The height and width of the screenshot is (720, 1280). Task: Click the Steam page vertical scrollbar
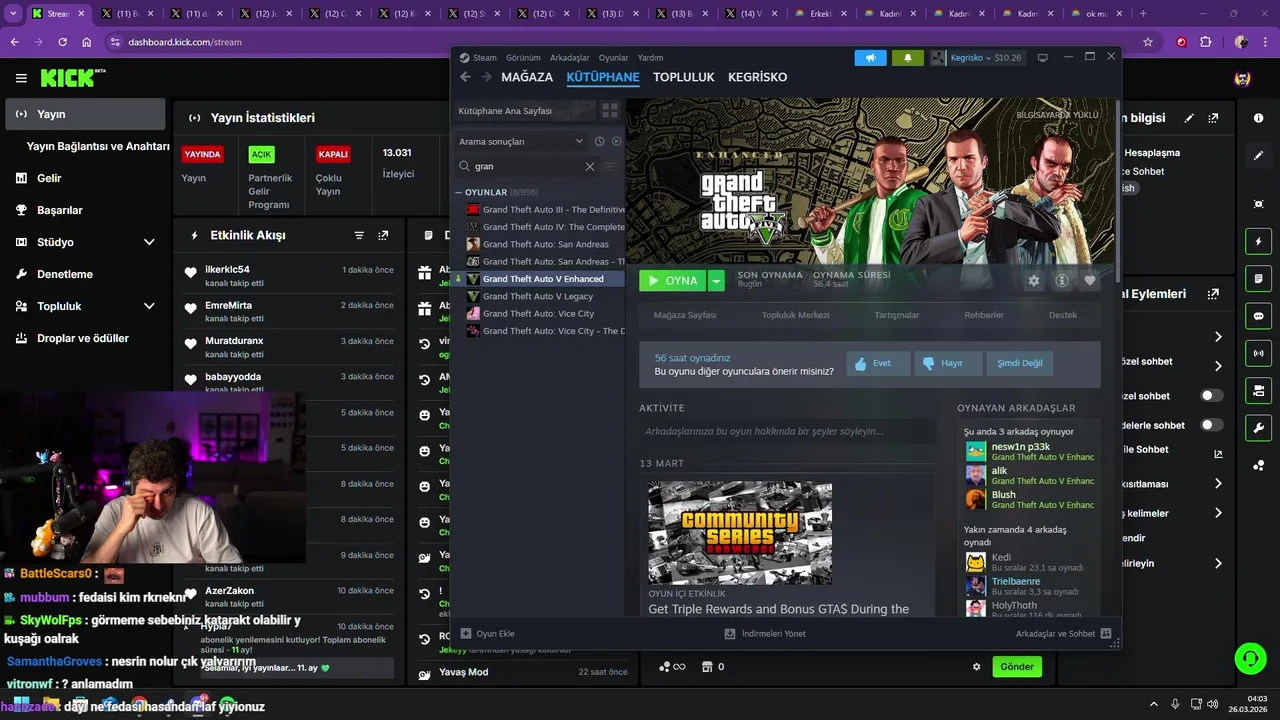pyautogui.click(x=1117, y=190)
